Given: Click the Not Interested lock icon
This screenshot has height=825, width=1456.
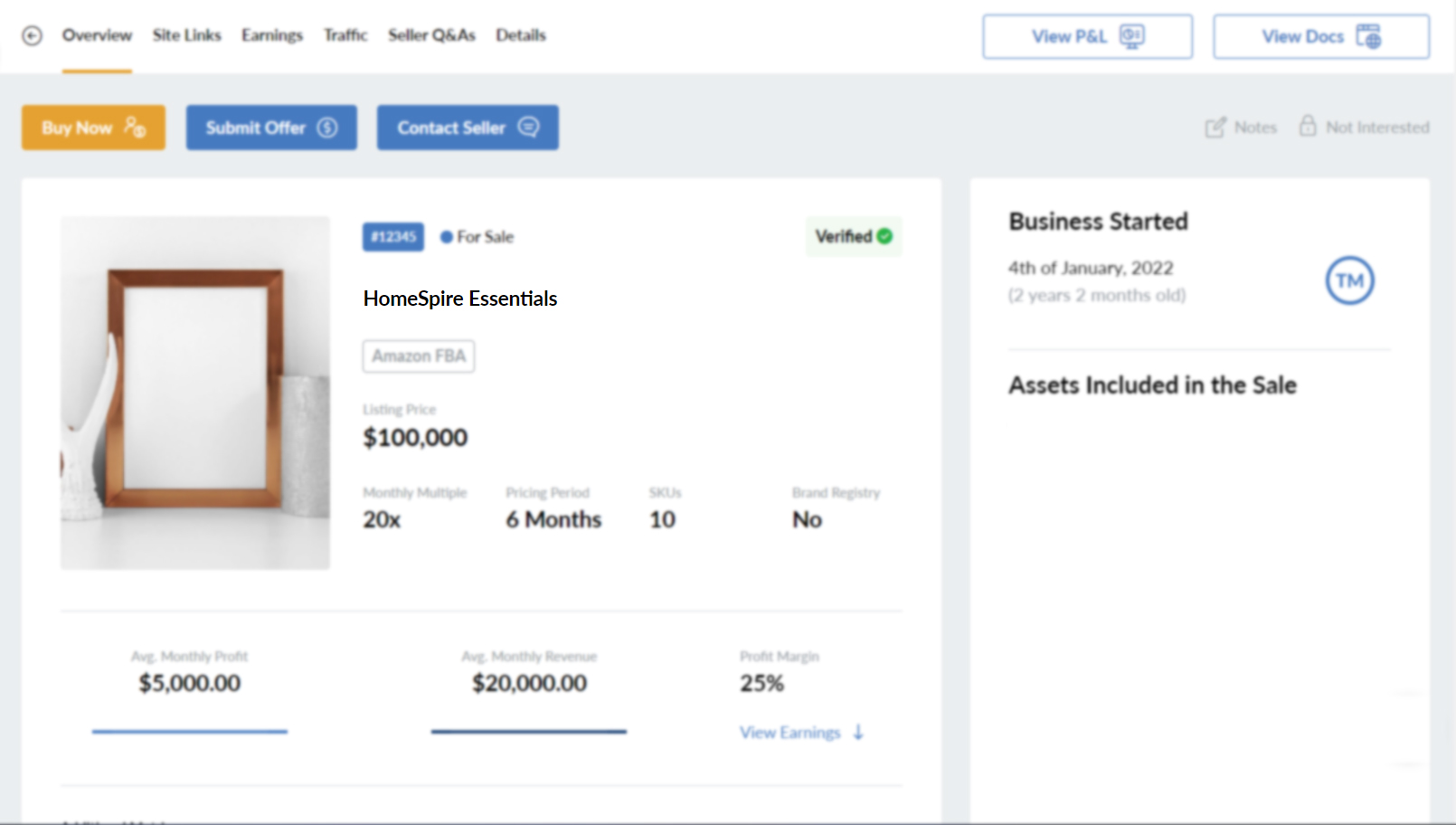Looking at the screenshot, I should [x=1308, y=126].
